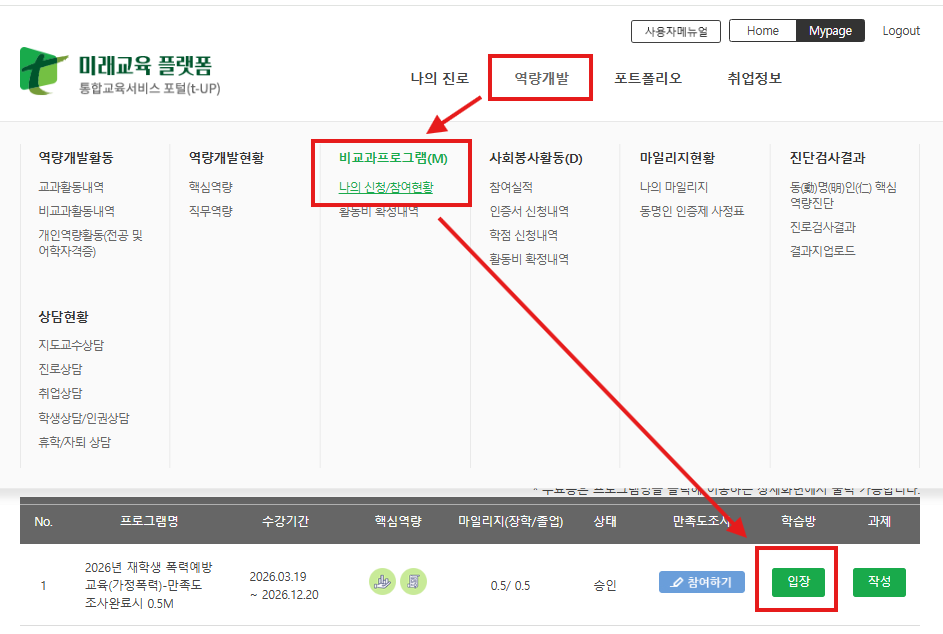The image size is (943, 634).
Task: Open 진로검사결과 link
Action: [823, 227]
